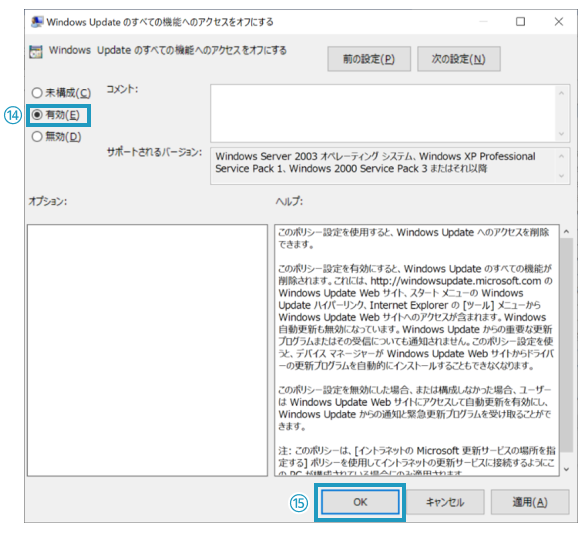Click the comment box scroll up arrow

point(561,93)
